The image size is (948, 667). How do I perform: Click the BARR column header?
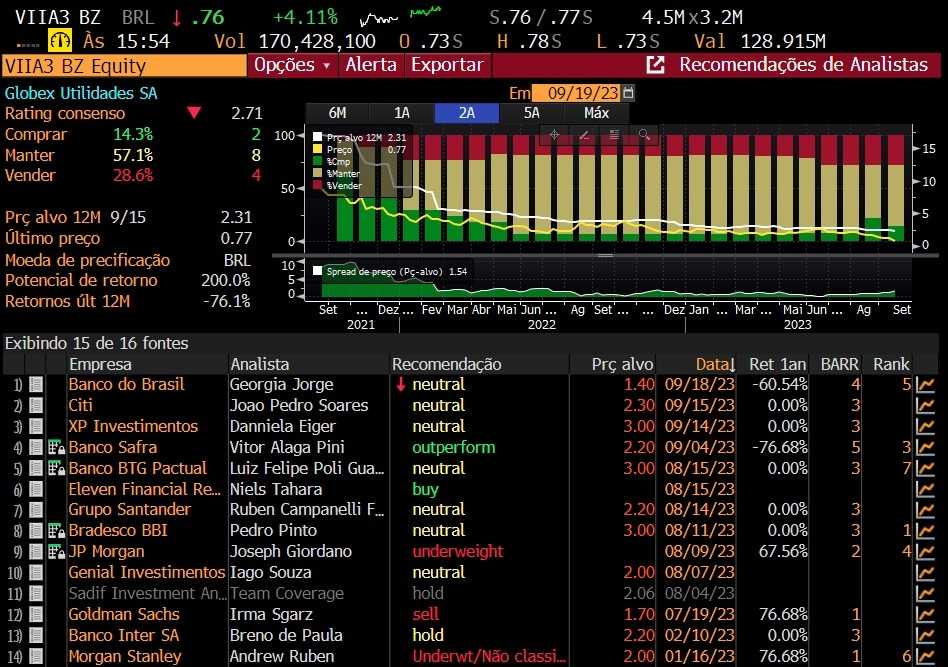click(x=839, y=365)
